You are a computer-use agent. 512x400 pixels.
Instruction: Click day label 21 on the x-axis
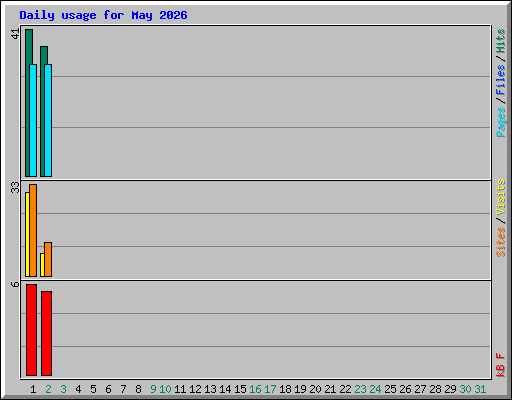click(x=330, y=389)
